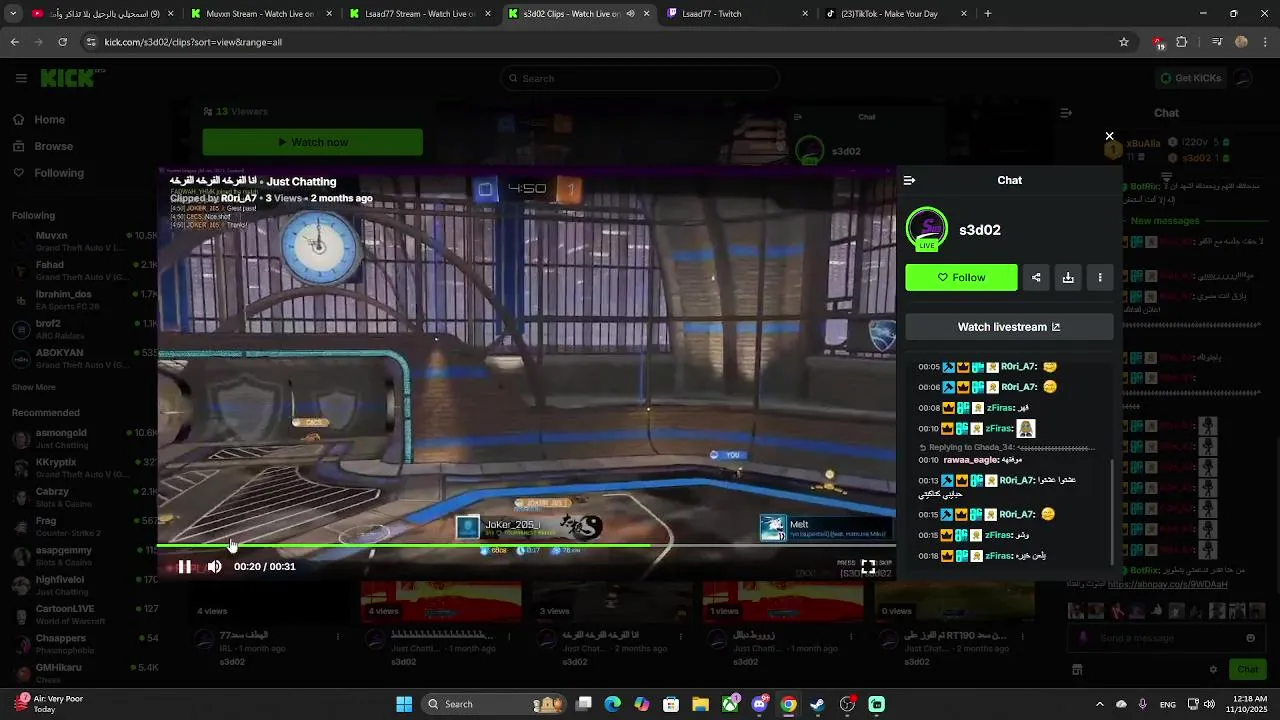Click the address bar URL
Viewport: 1280px width, 720px height.
click(193, 42)
